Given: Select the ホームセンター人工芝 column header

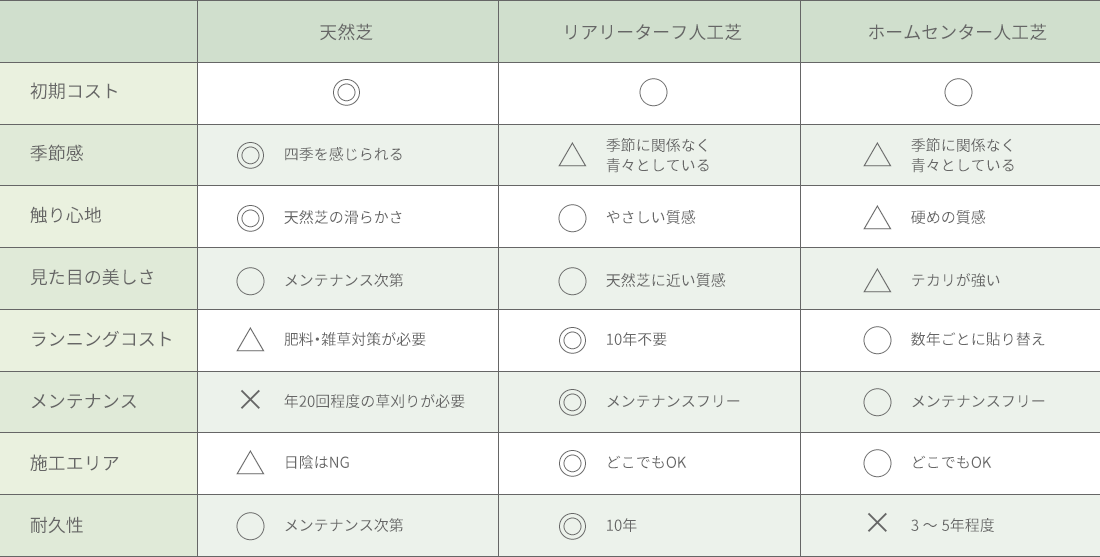Looking at the screenshot, I should (x=951, y=32).
